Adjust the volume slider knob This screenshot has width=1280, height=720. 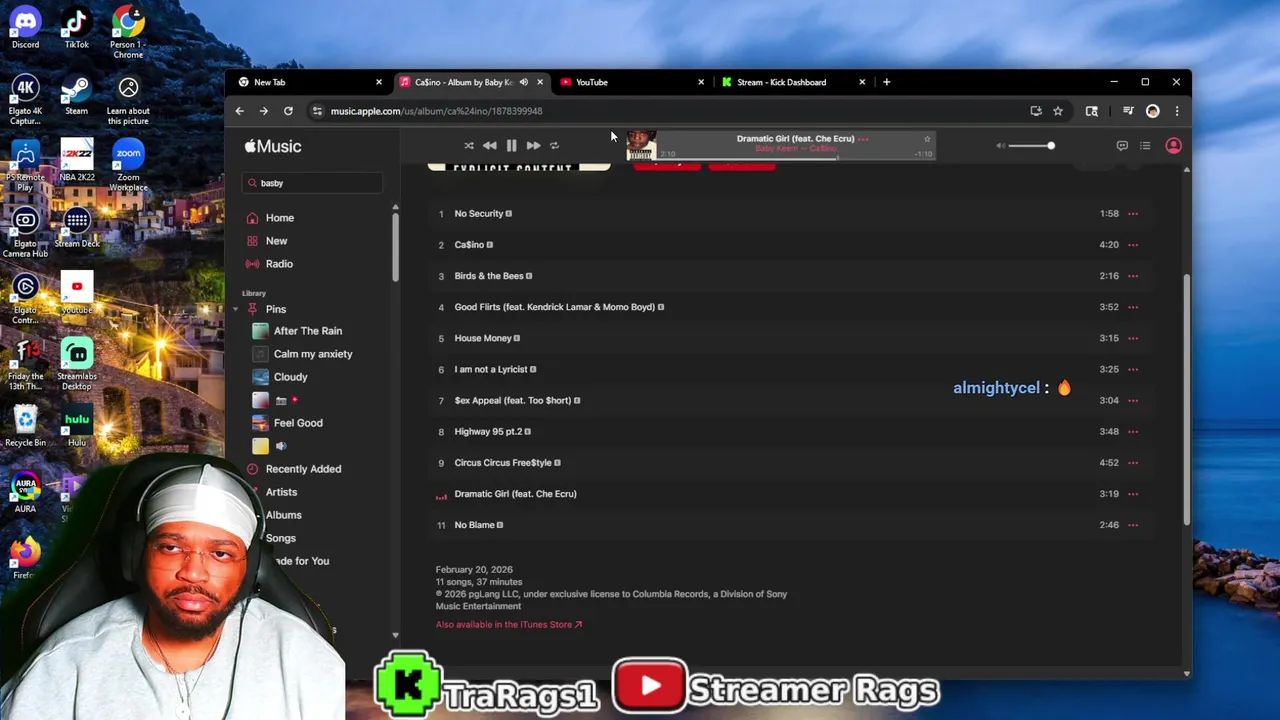coord(1051,146)
